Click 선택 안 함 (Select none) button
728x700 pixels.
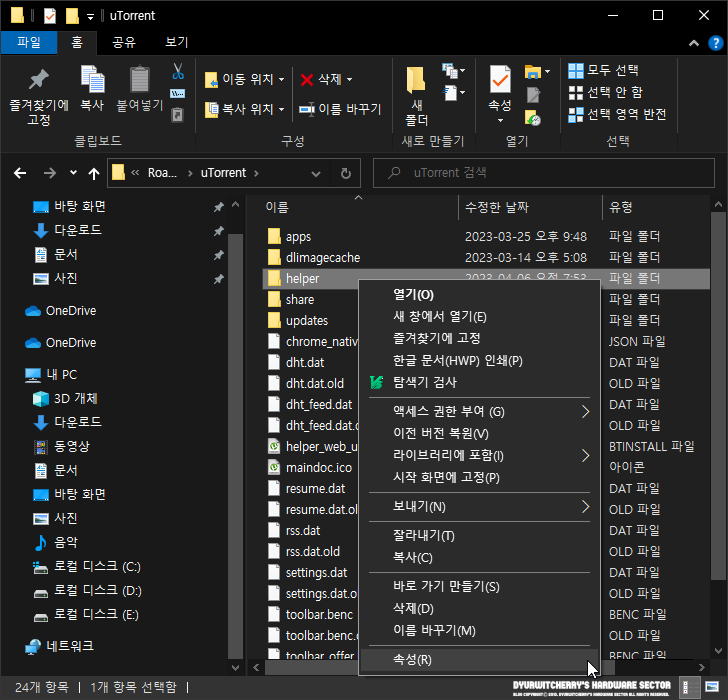click(605, 92)
